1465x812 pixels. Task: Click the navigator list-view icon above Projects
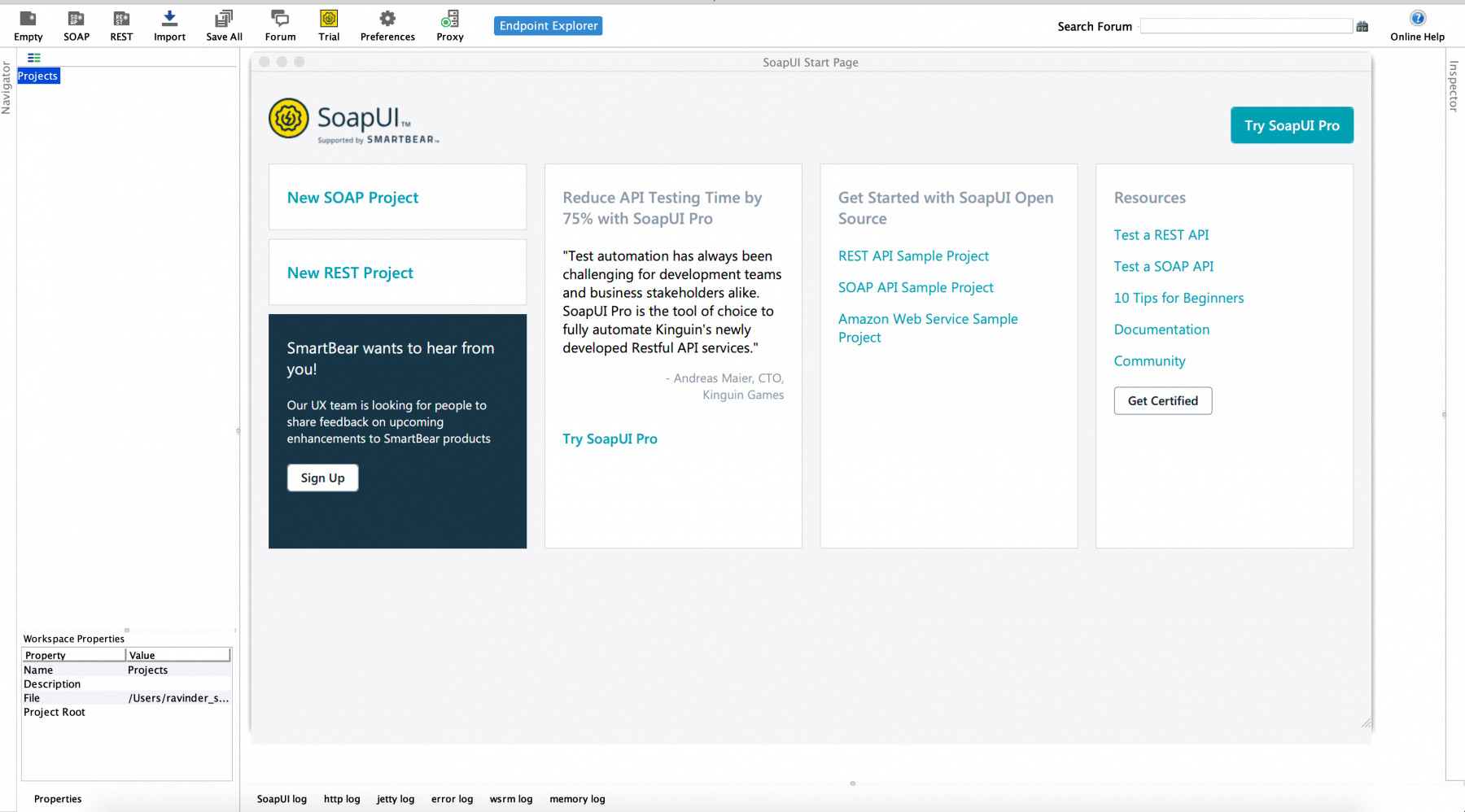(34, 58)
